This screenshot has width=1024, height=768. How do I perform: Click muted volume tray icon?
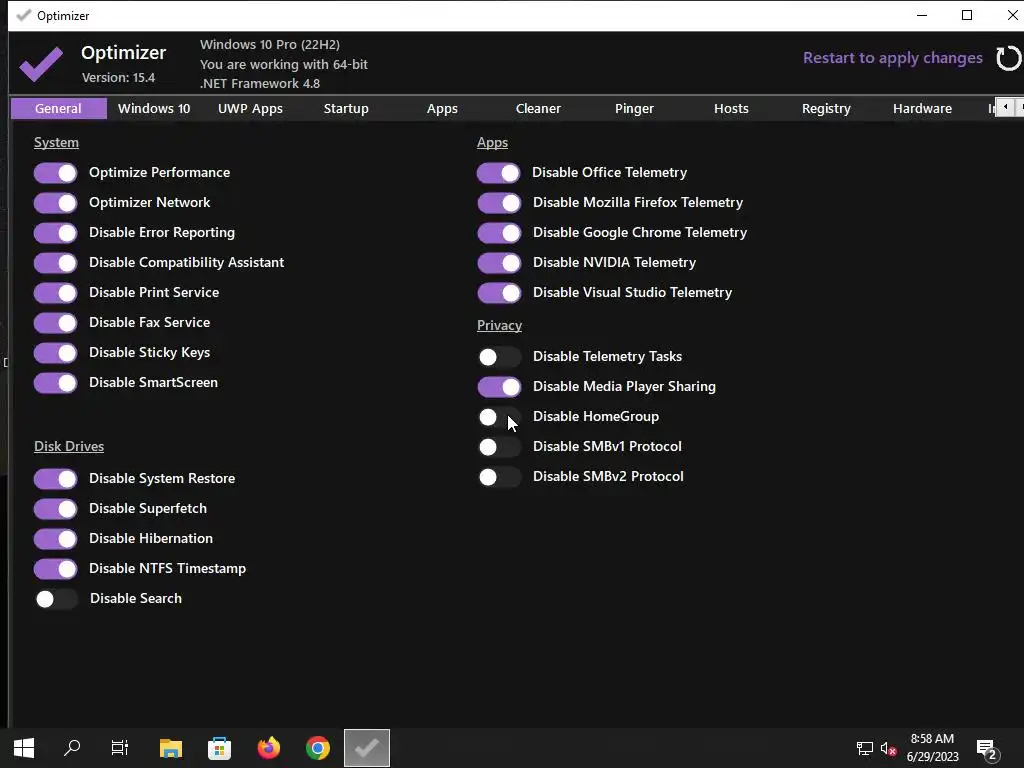[888, 748]
